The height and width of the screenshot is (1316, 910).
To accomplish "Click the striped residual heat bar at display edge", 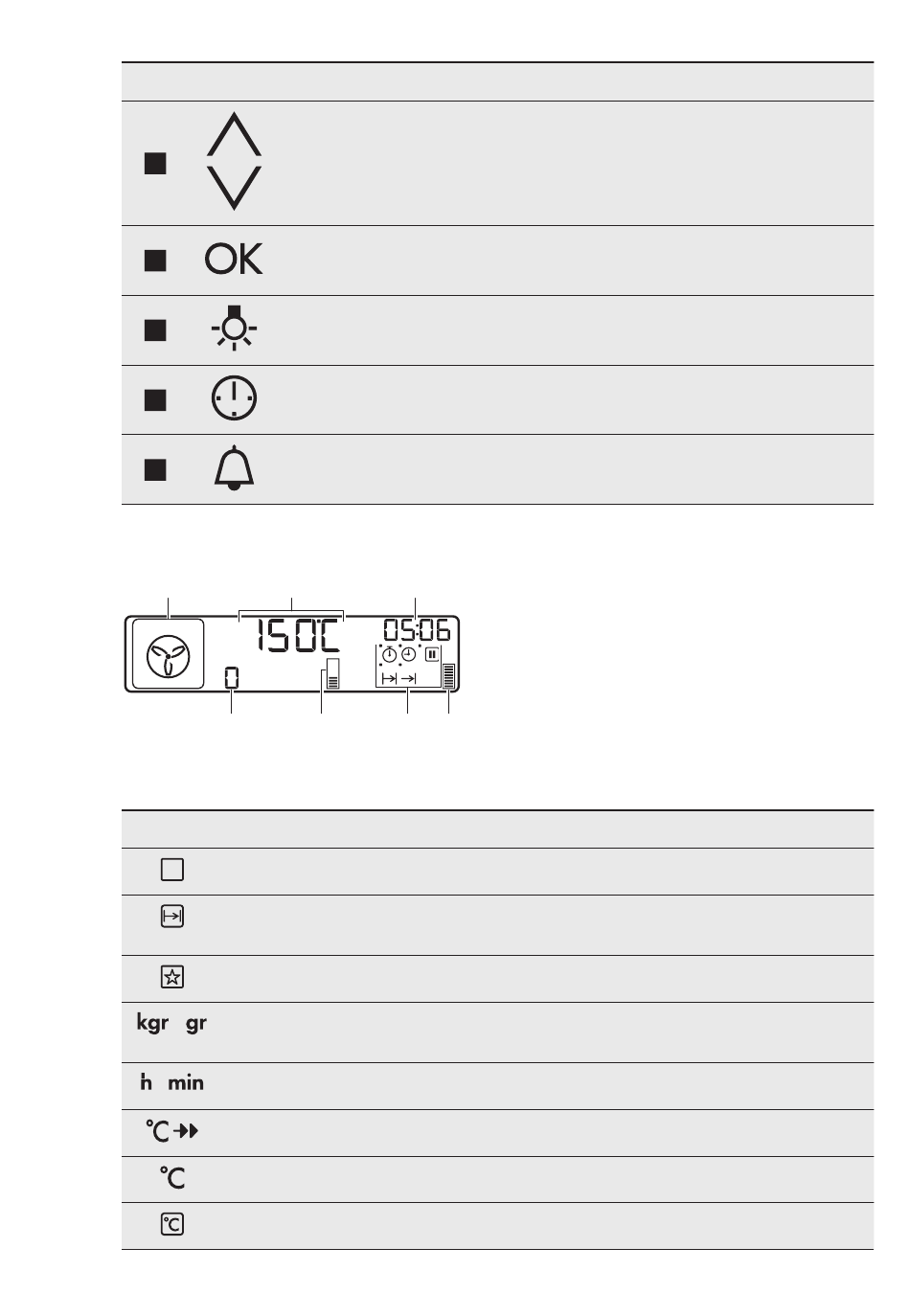I will pos(448,675).
